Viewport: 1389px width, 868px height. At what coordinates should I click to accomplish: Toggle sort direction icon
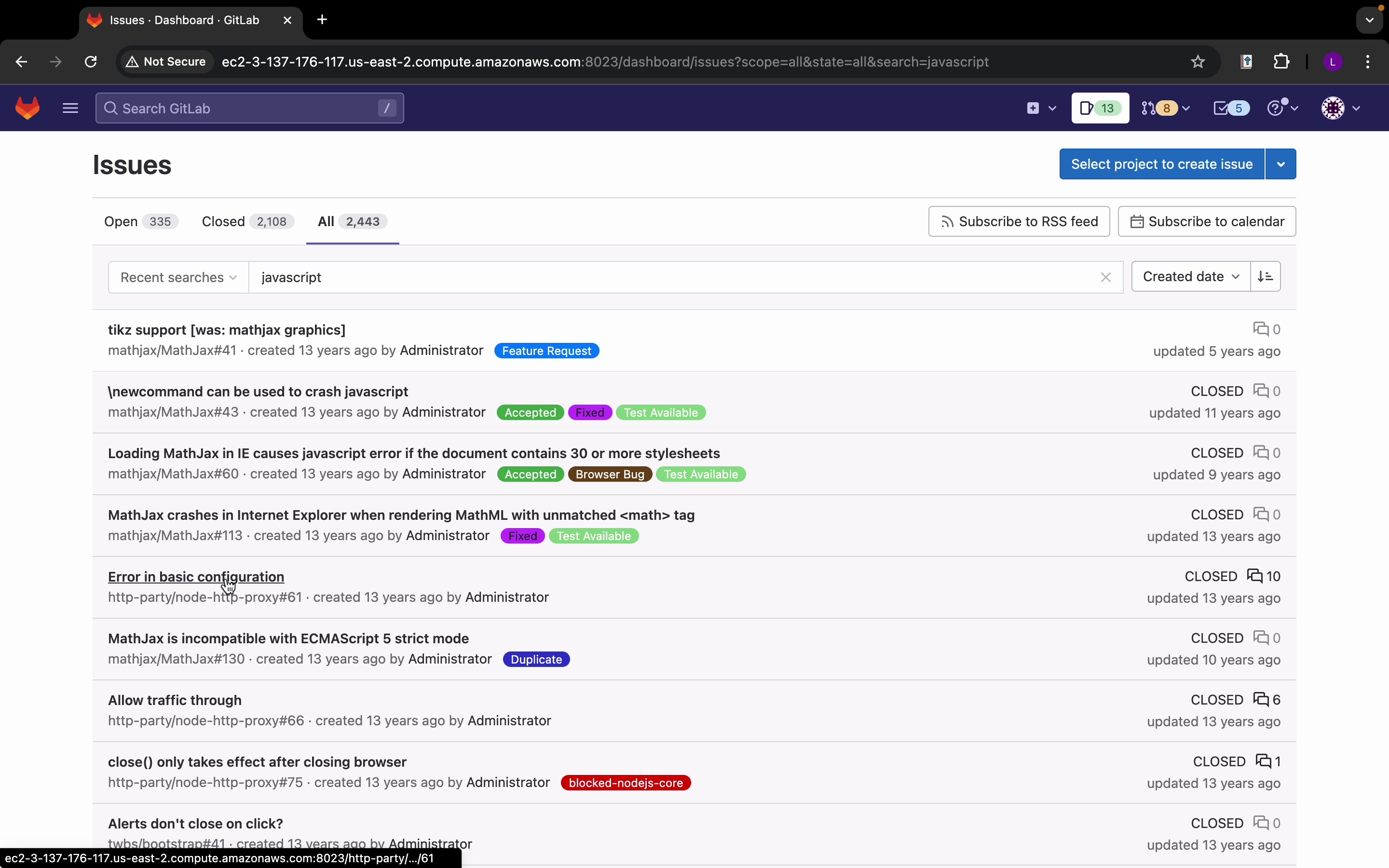1265,277
